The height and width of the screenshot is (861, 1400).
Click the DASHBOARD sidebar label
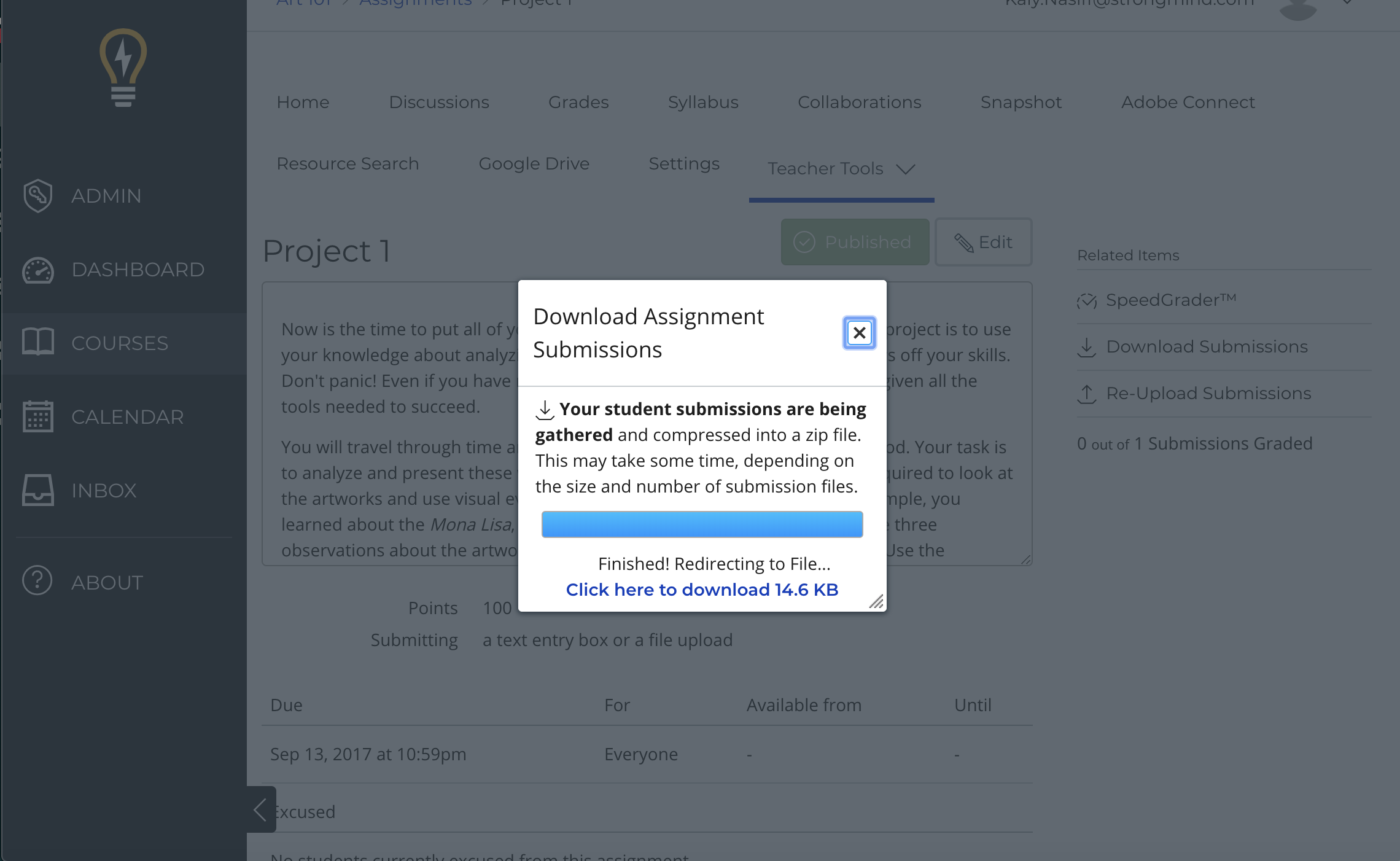(138, 270)
